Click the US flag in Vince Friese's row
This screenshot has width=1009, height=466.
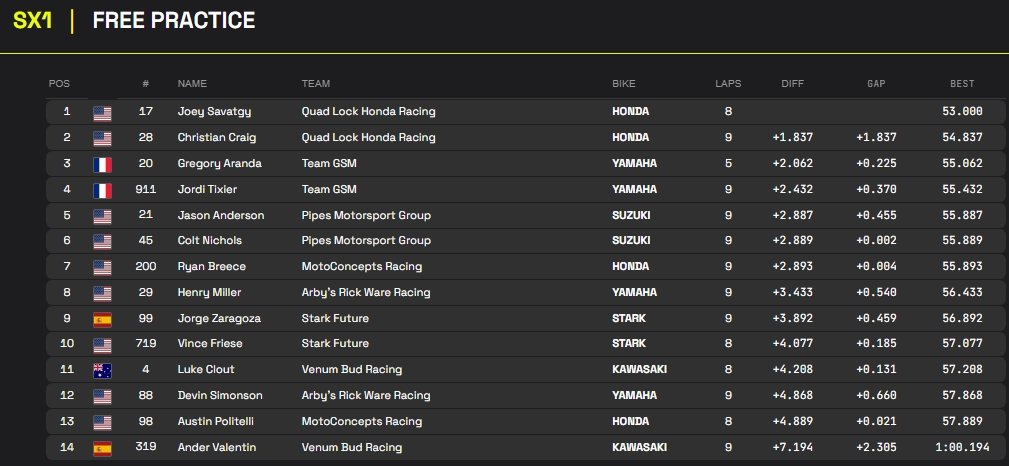tap(102, 344)
